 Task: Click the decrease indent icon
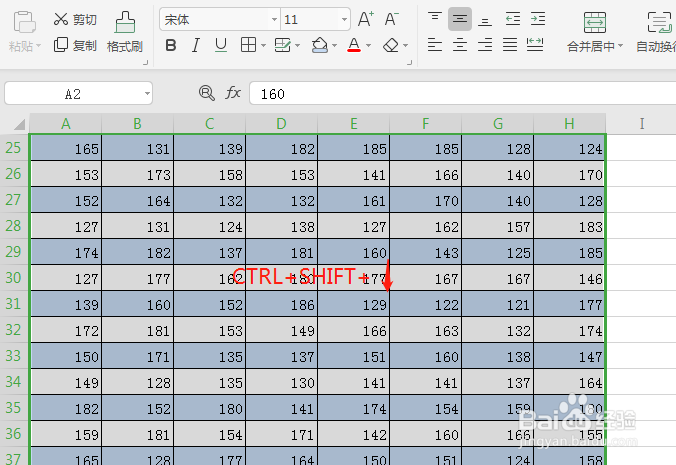(513, 19)
